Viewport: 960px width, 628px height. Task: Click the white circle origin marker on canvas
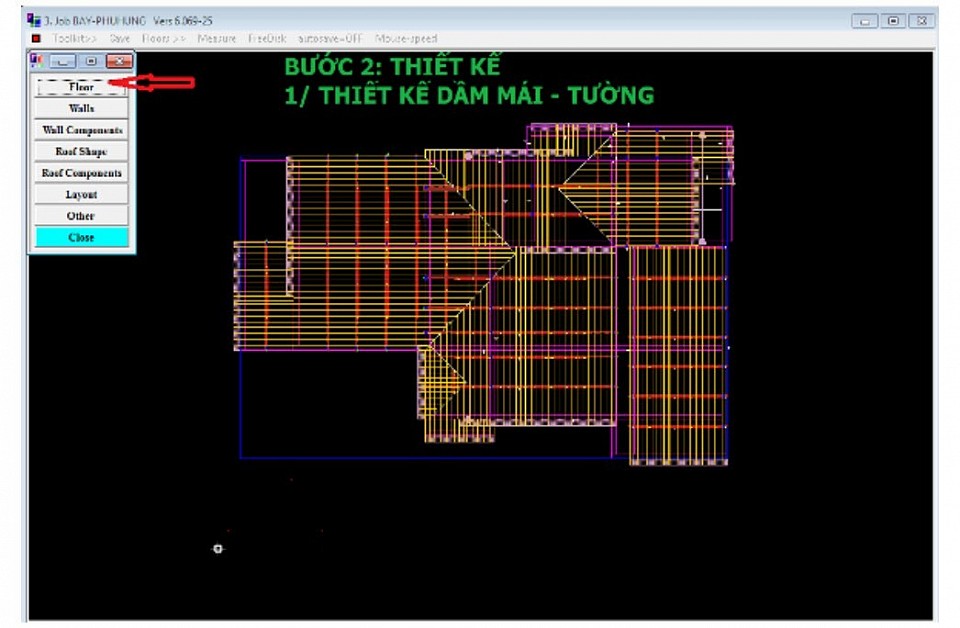[x=218, y=548]
